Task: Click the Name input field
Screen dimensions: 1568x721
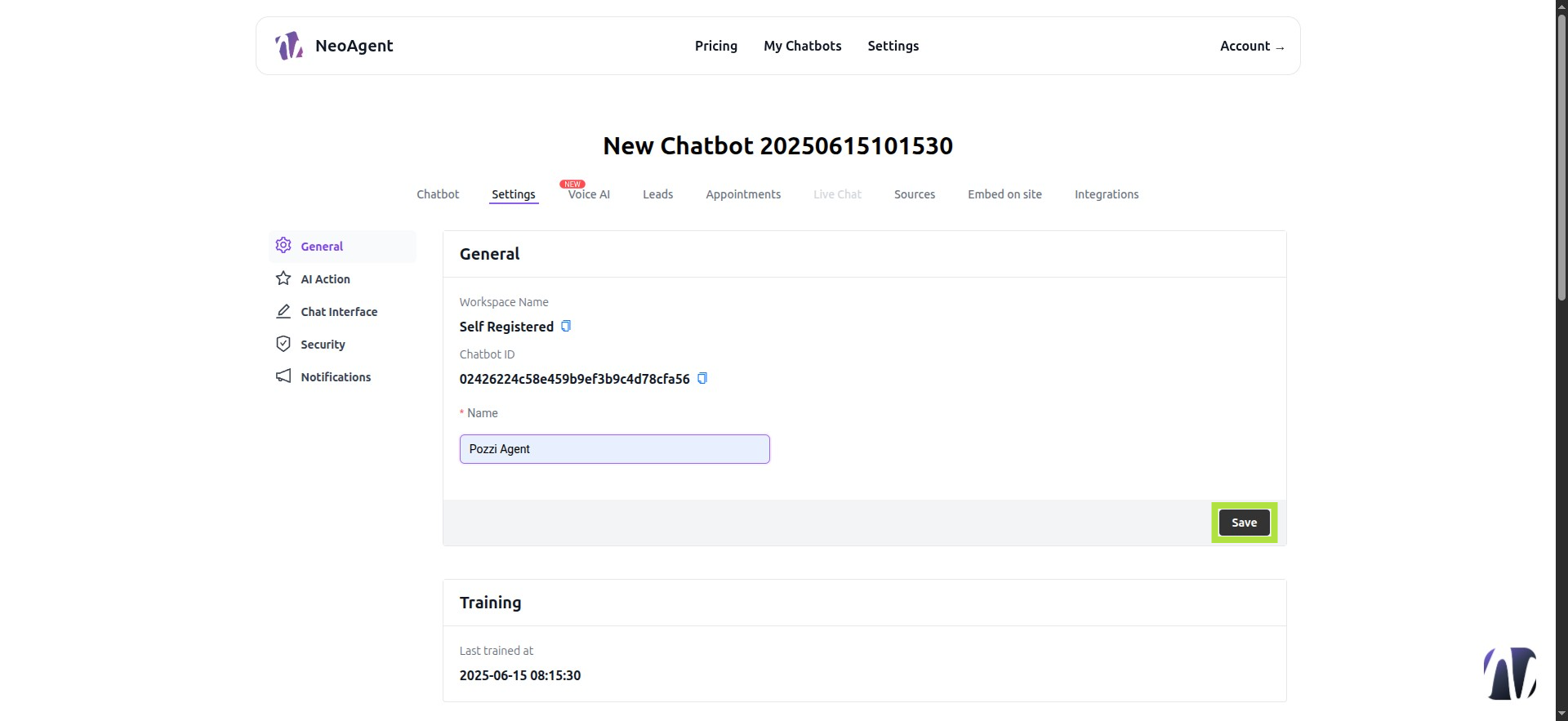Action: [x=614, y=449]
